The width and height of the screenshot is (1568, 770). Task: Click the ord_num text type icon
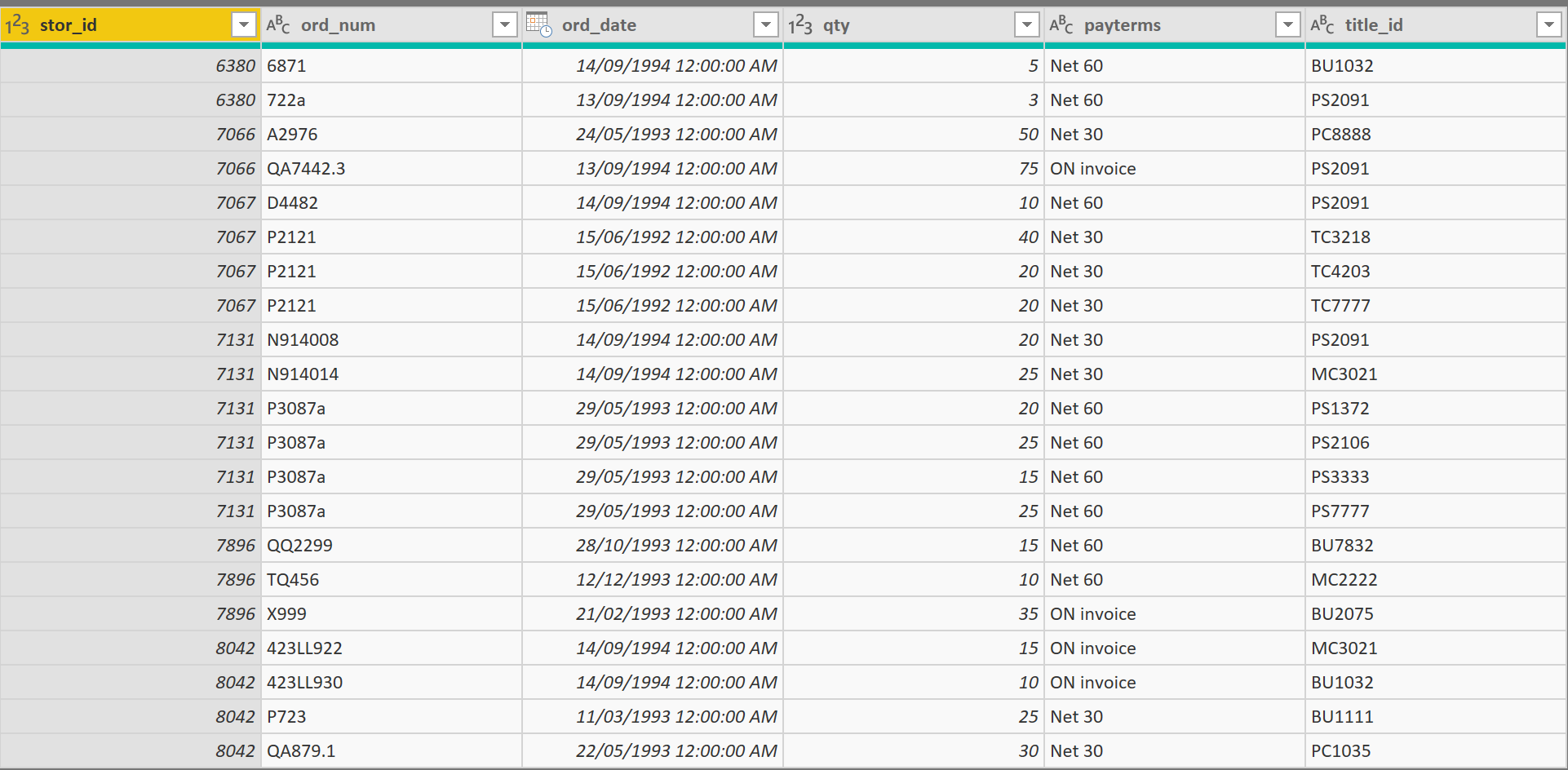coord(278,25)
